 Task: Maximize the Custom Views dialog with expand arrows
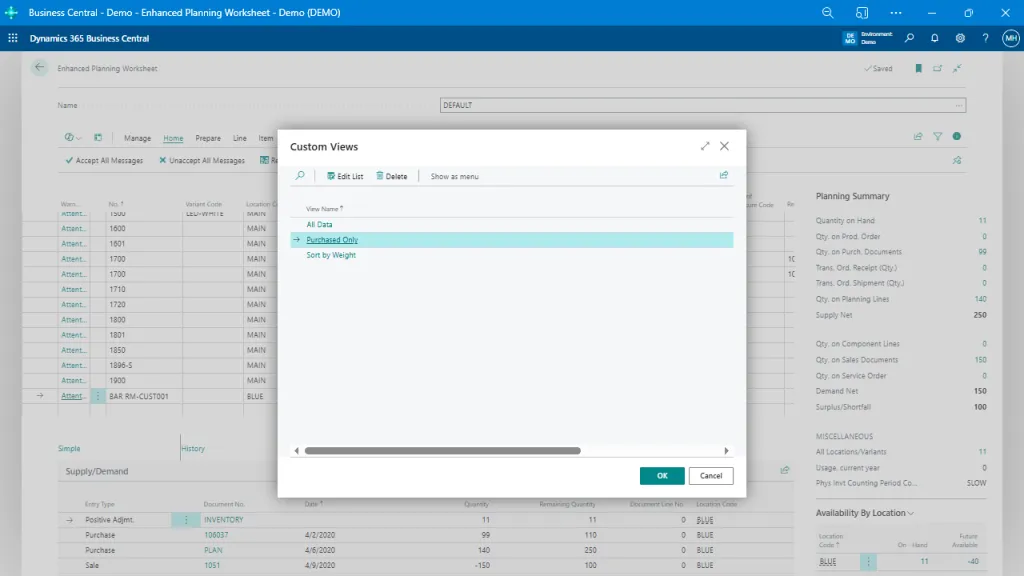tap(704, 146)
